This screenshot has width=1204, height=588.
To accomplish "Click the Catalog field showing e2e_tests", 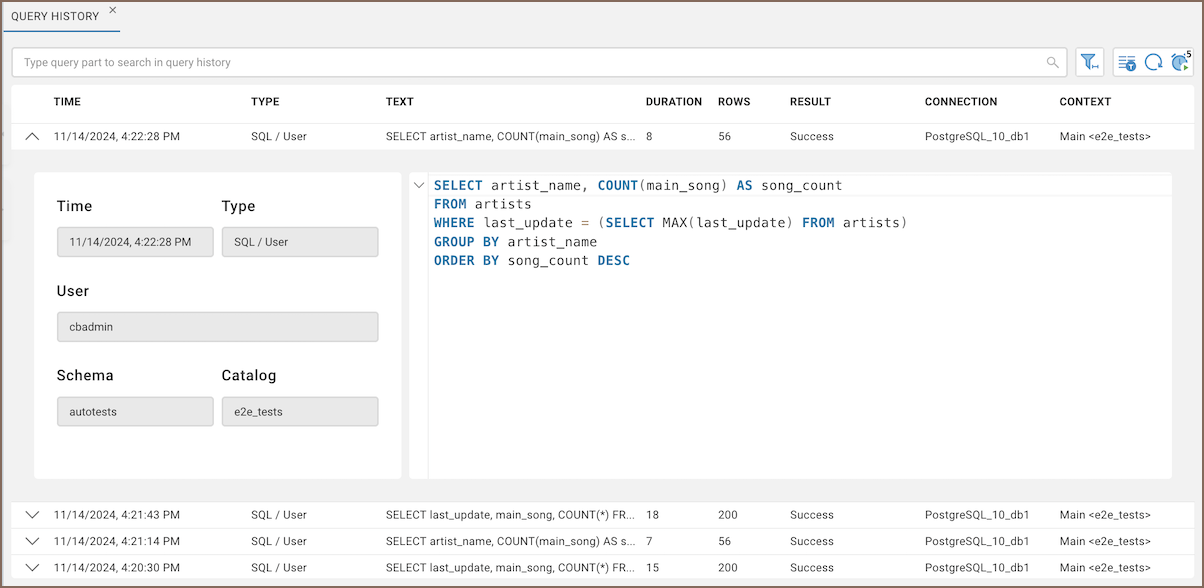I will pos(299,412).
